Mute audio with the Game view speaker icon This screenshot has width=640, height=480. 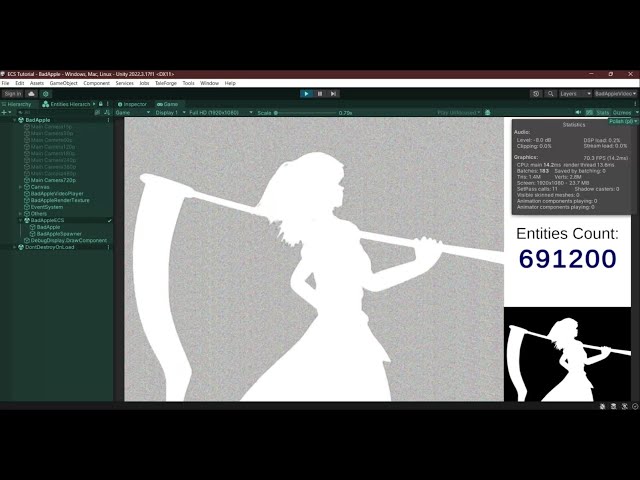coord(578,112)
